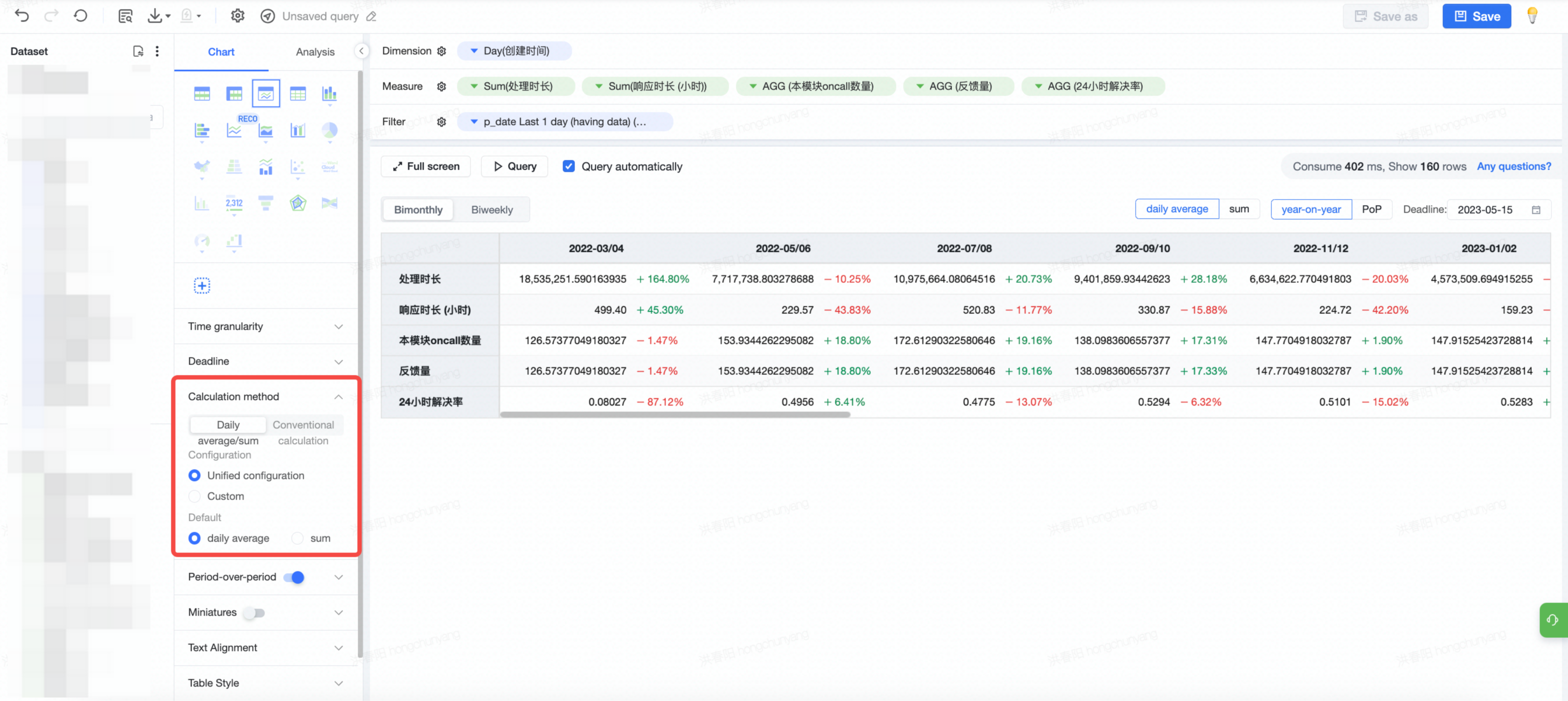Open the query inspection icon

125,16
